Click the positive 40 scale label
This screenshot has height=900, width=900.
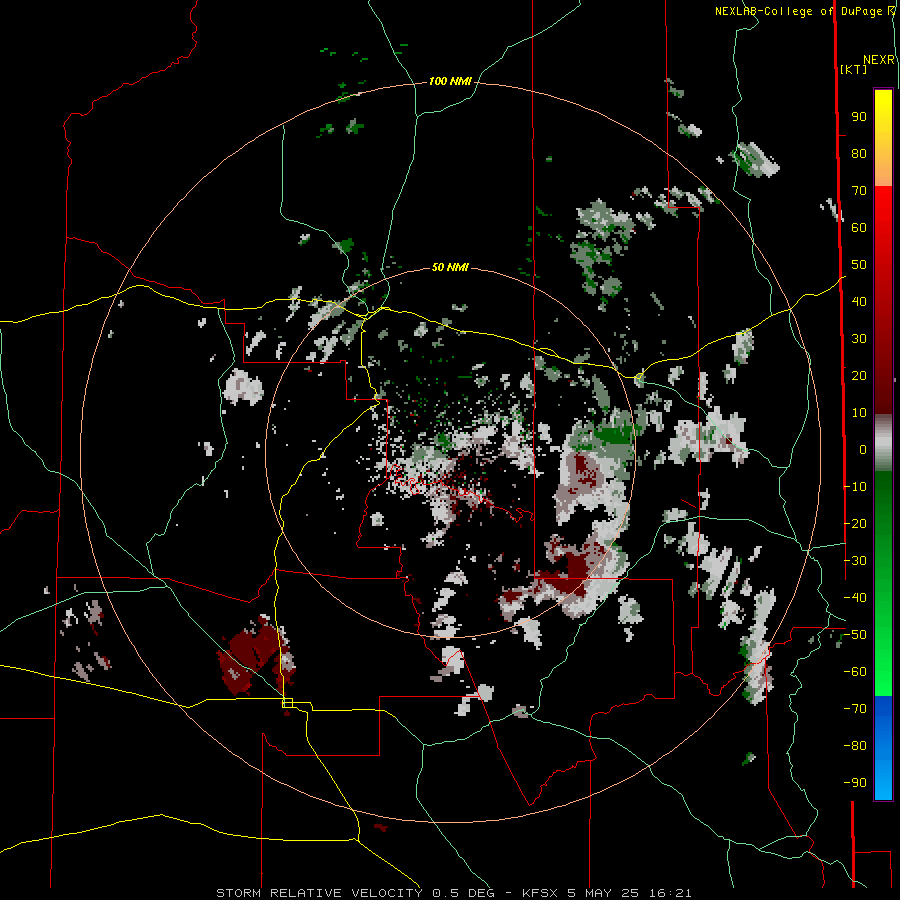click(859, 302)
